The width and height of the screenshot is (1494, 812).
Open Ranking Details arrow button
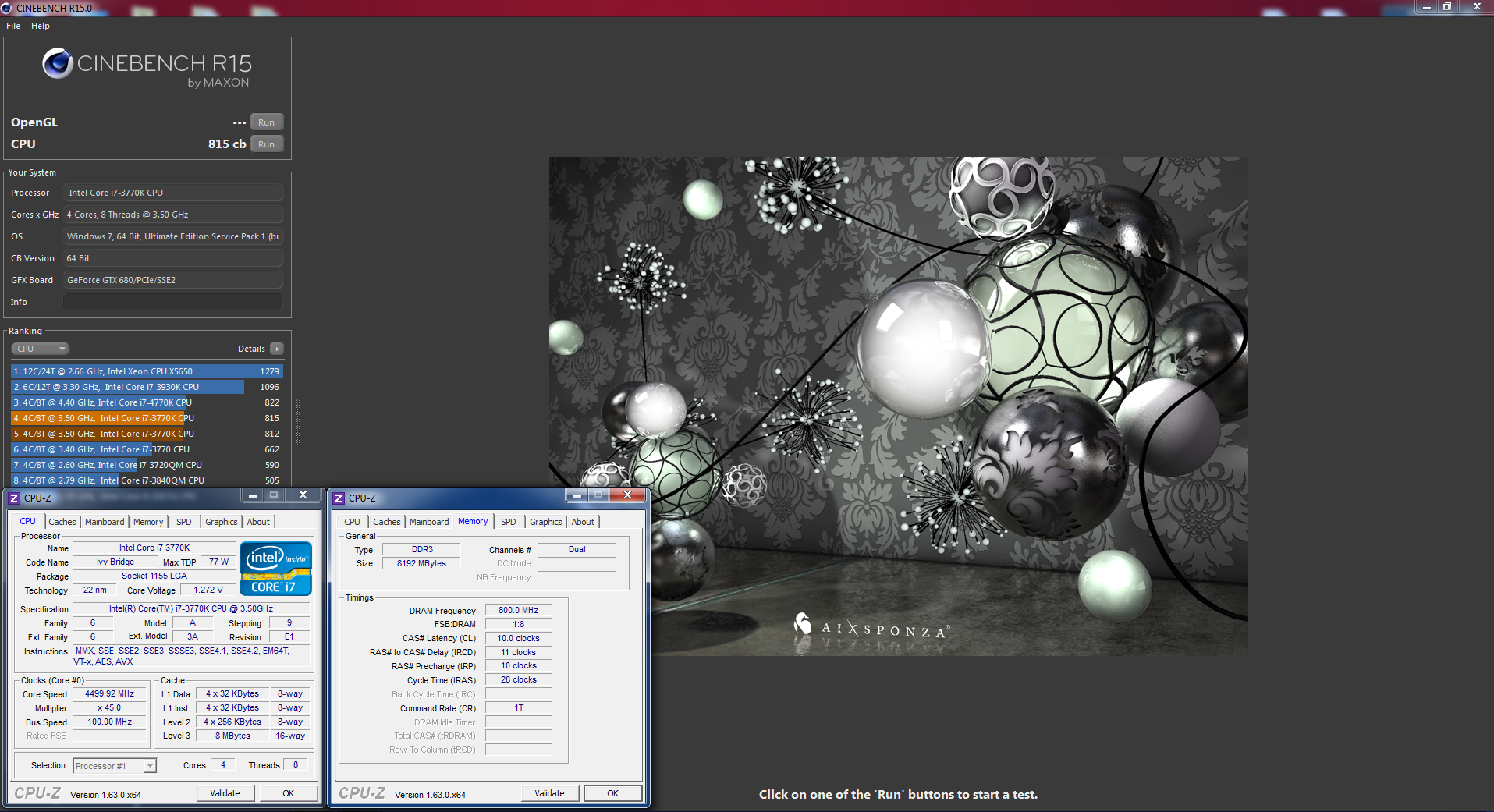277,349
